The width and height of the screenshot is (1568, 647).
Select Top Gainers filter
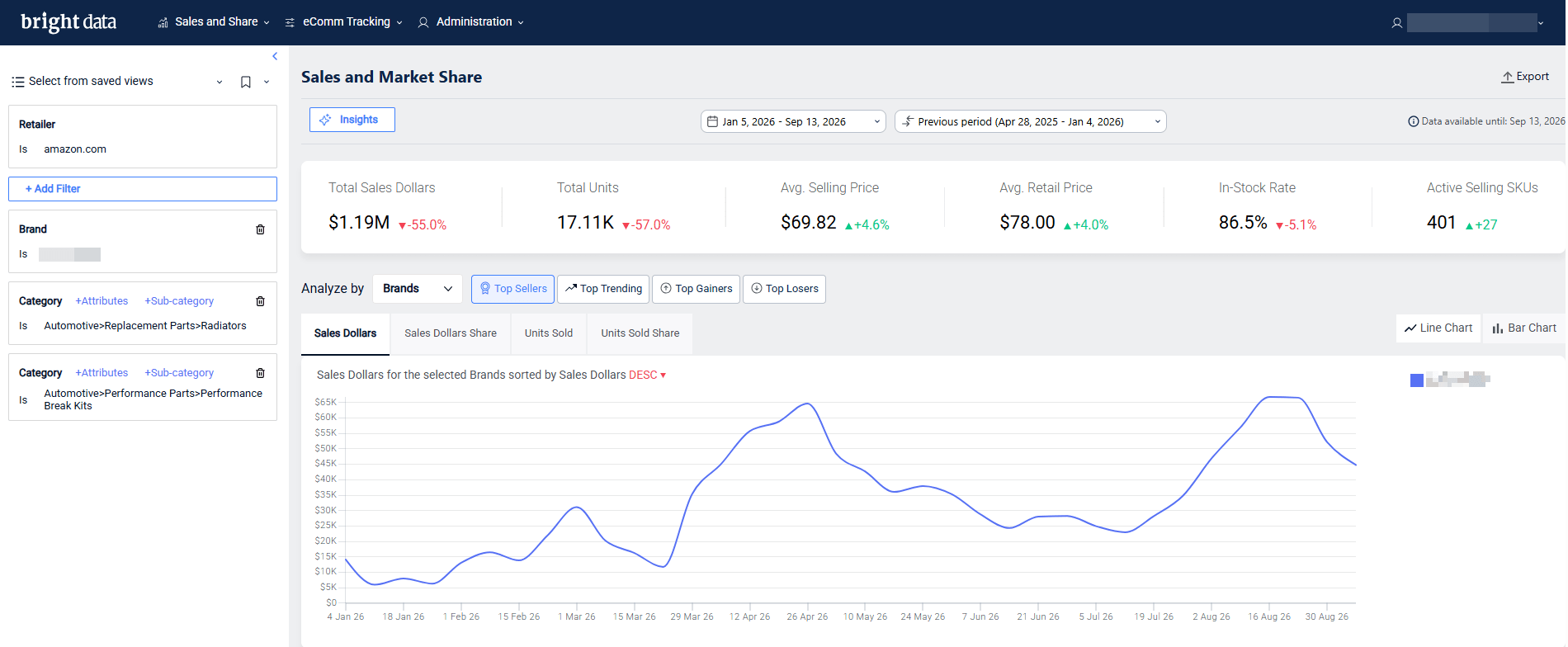pyautogui.click(x=697, y=289)
